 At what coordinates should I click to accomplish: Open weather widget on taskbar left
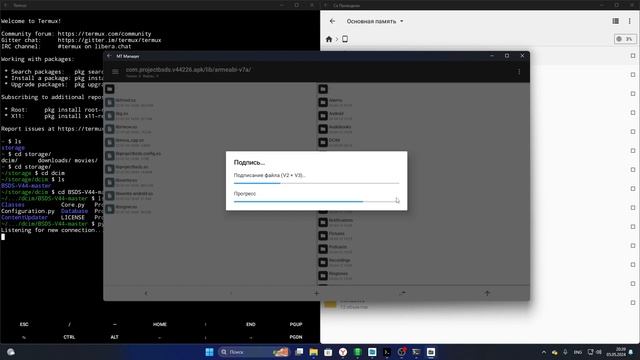point(11,352)
